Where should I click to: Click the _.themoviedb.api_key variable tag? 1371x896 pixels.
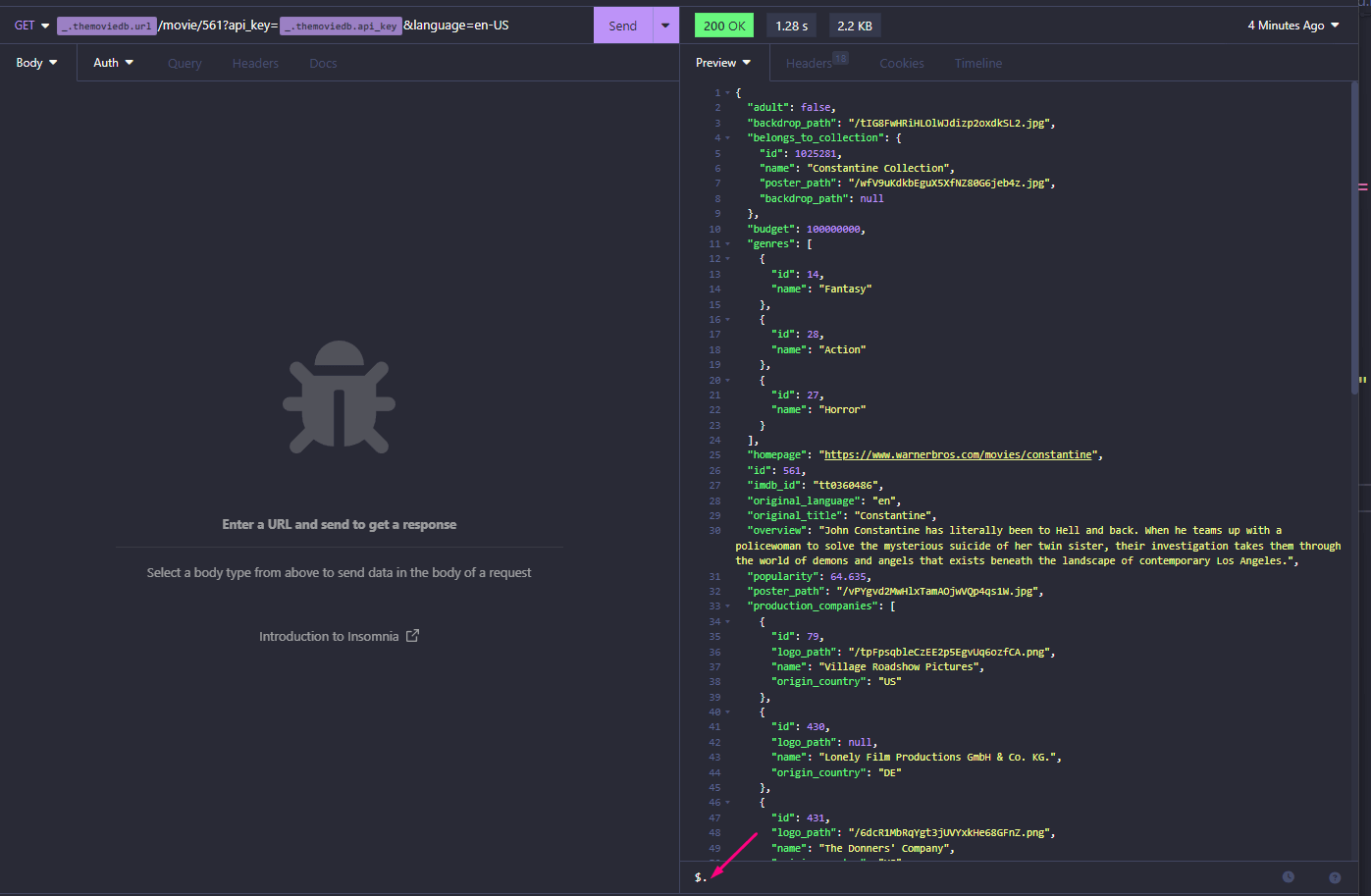[x=342, y=26]
